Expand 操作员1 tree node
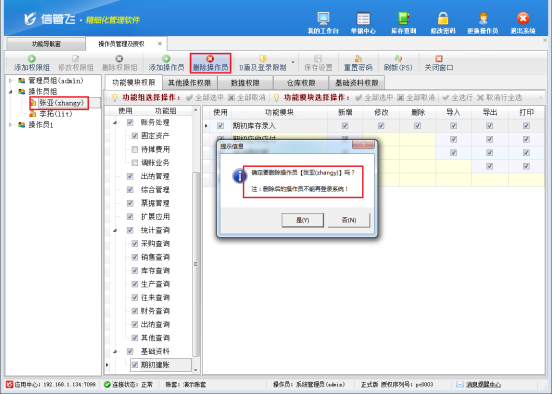The height and width of the screenshot is (394, 553). (x=11, y=125)
